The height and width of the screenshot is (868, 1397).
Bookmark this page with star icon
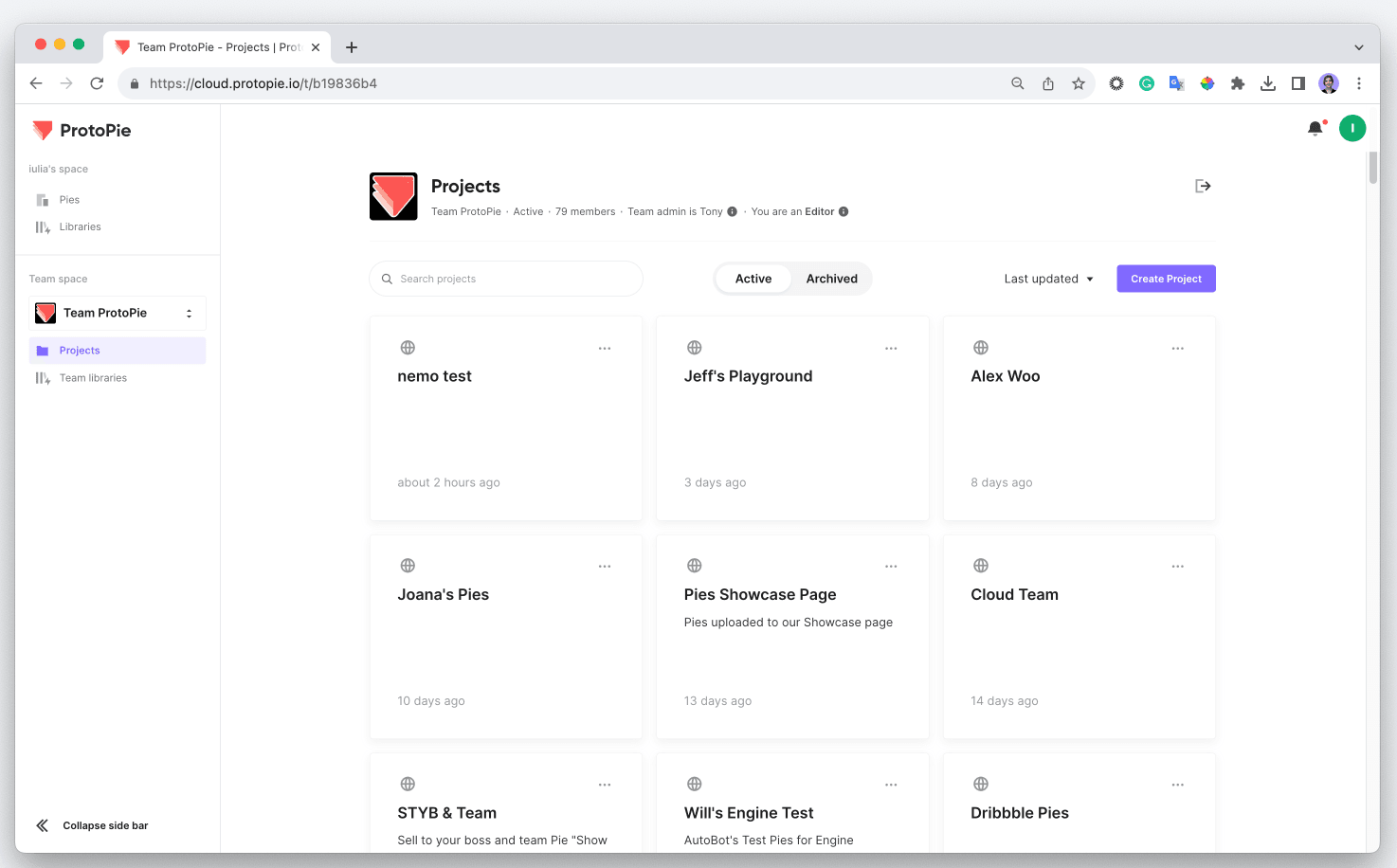click(x=1079, y=83)
